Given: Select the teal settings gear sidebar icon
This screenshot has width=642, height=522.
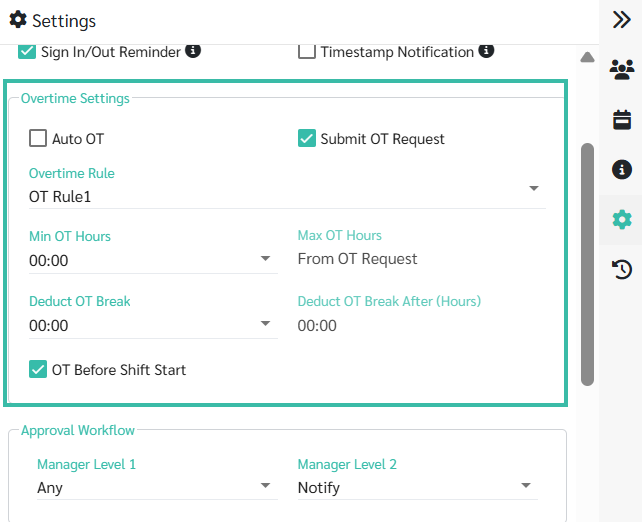Looking at the screenshot, I should click(622, 220).
